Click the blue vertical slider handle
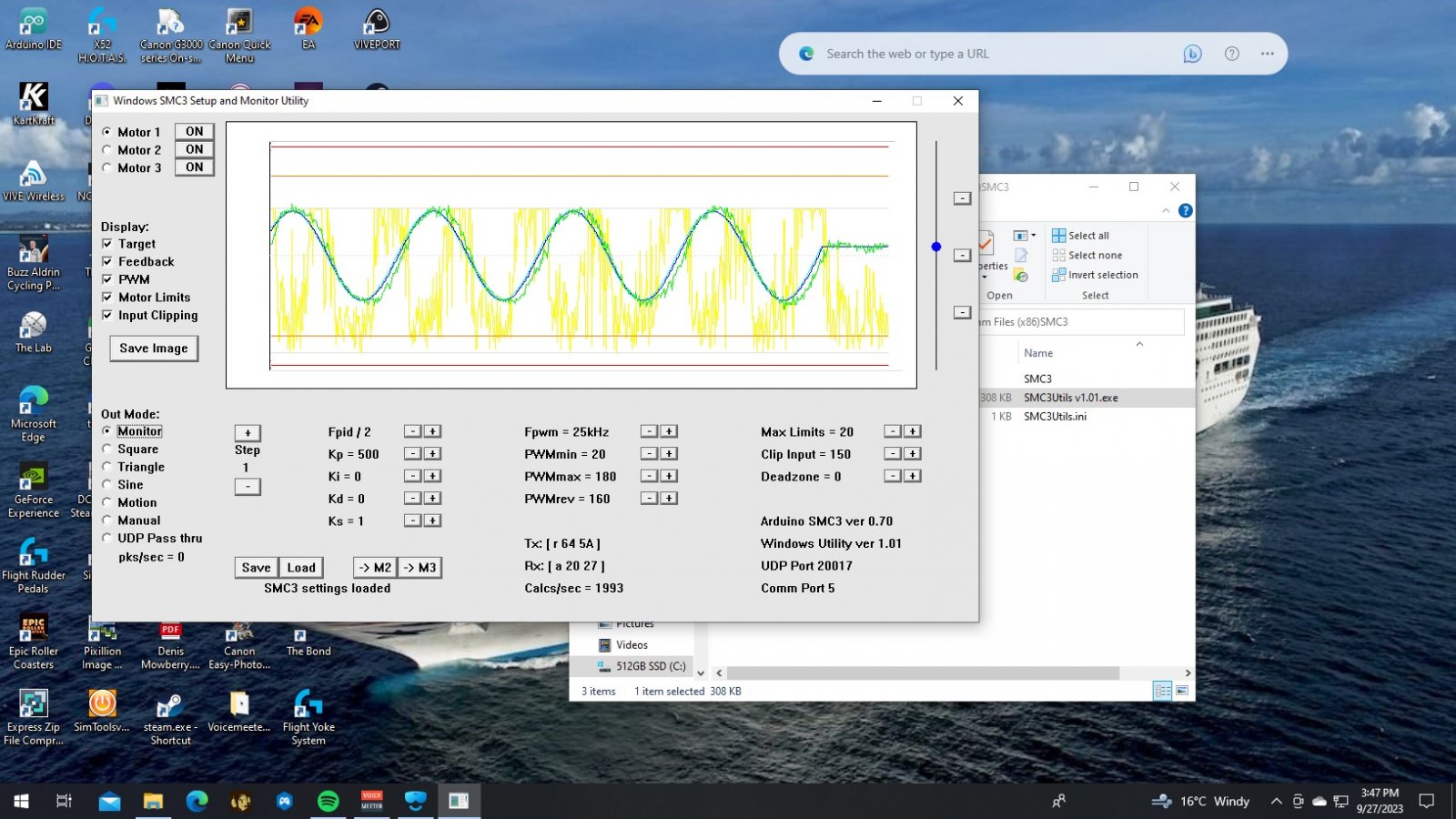 click(x=936, y=247)
